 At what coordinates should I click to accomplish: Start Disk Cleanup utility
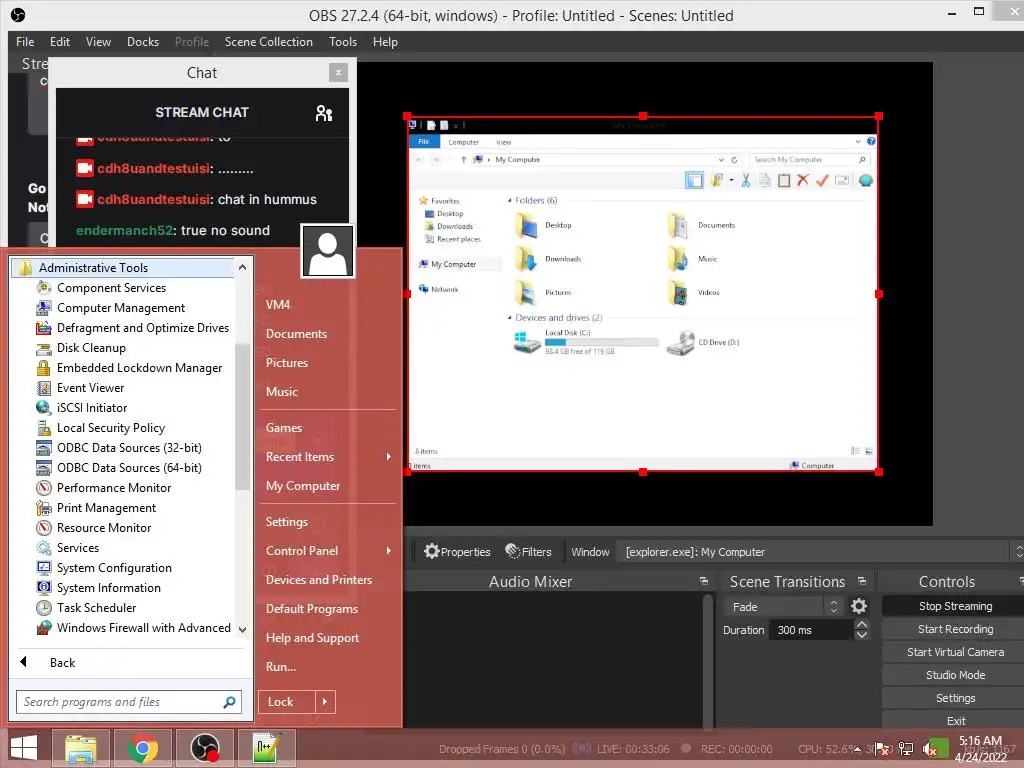[x=81, y=348]
